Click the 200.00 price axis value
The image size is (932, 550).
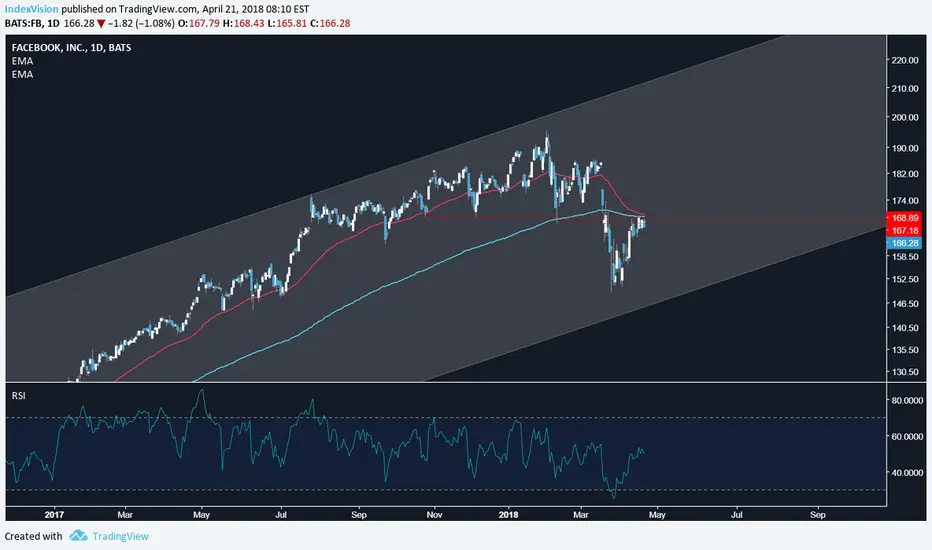tap(905, 117)
